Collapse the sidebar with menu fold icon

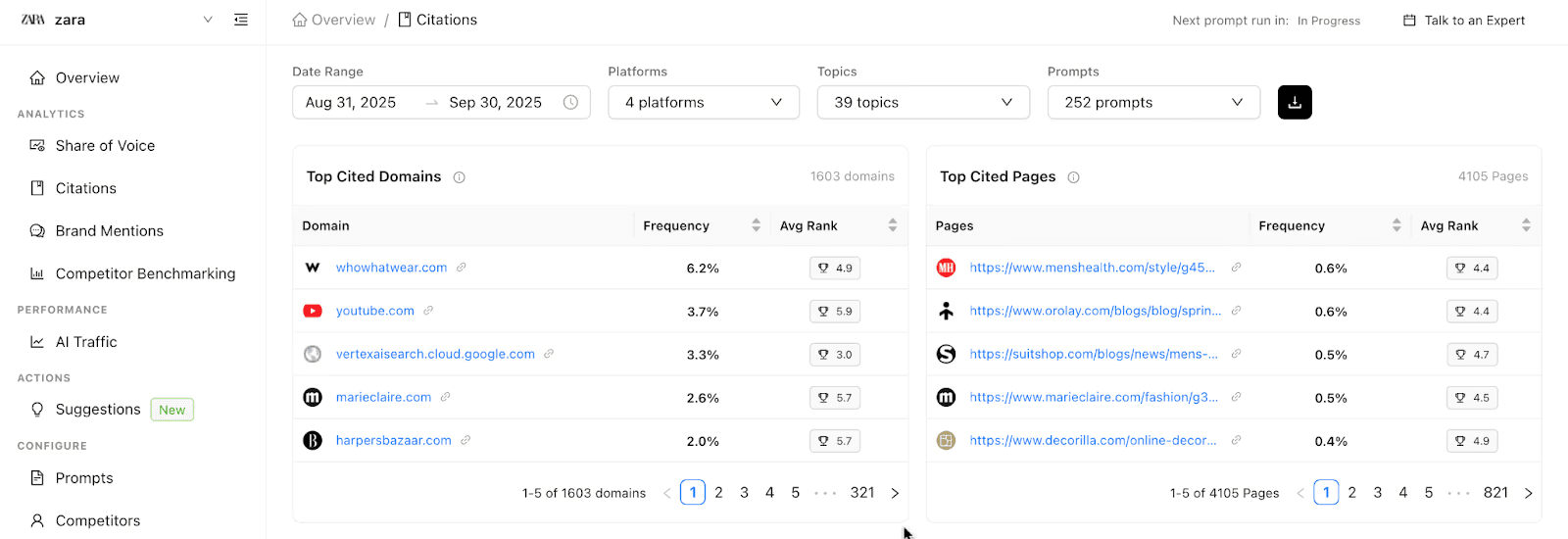tap(241, 20)
